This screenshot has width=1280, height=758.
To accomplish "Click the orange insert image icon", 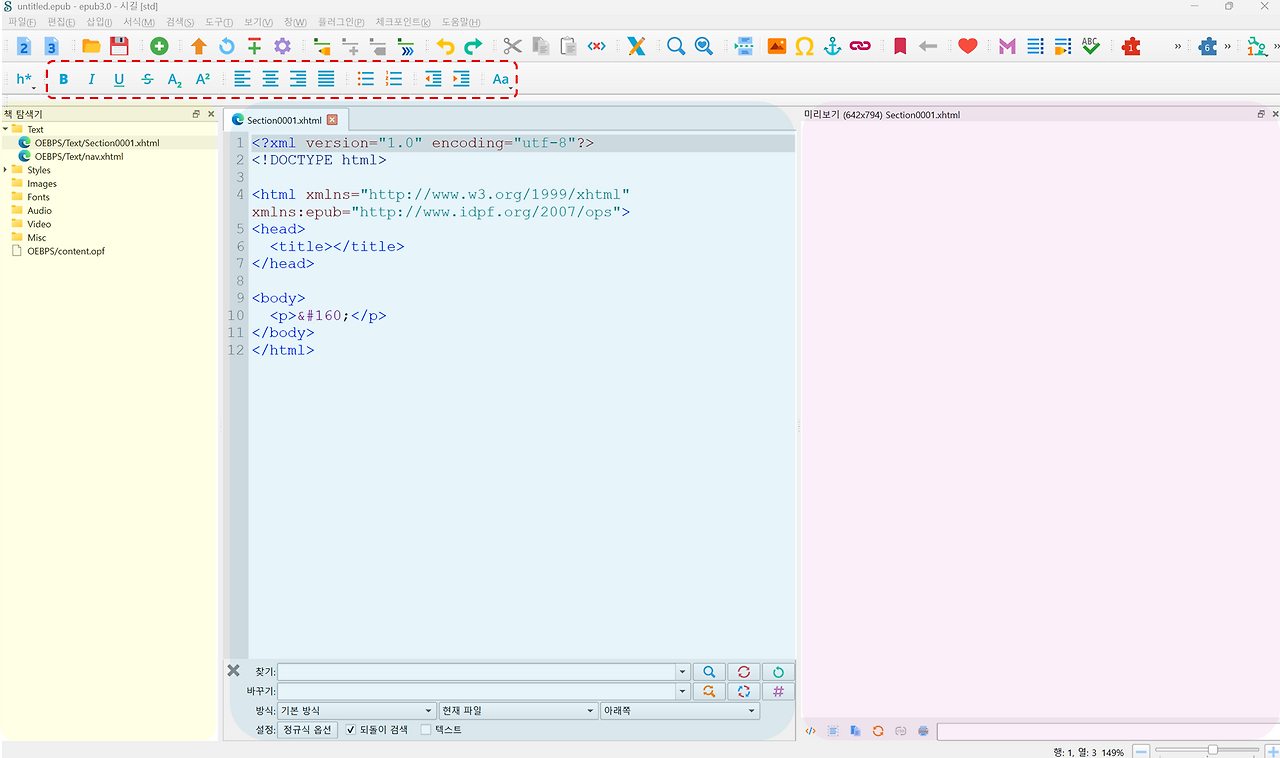I will tap(776, 46).
